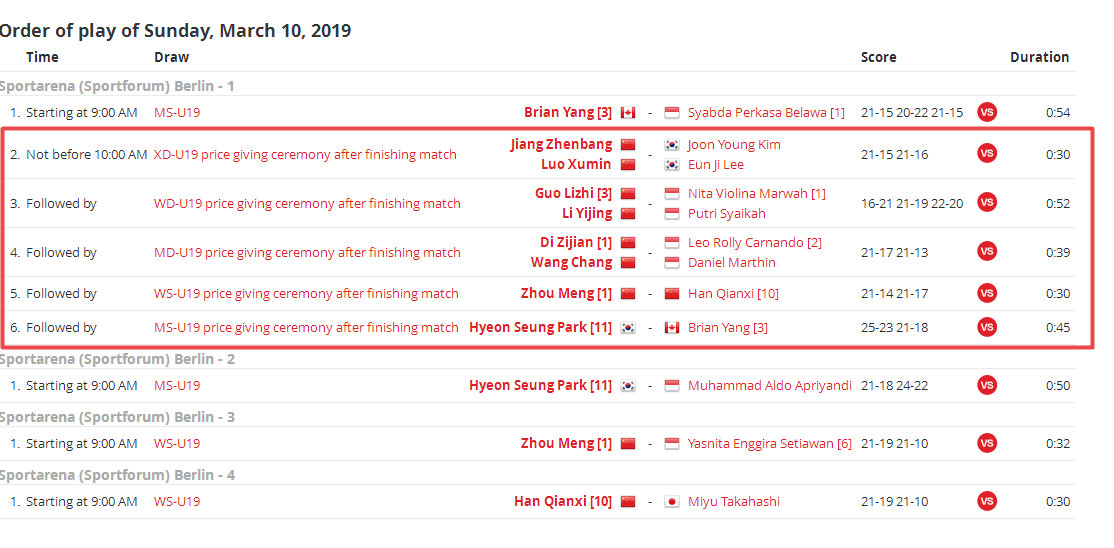Click the Duration column header
This screenshot has width=1114, height=548.
[x=1039, y=57]
